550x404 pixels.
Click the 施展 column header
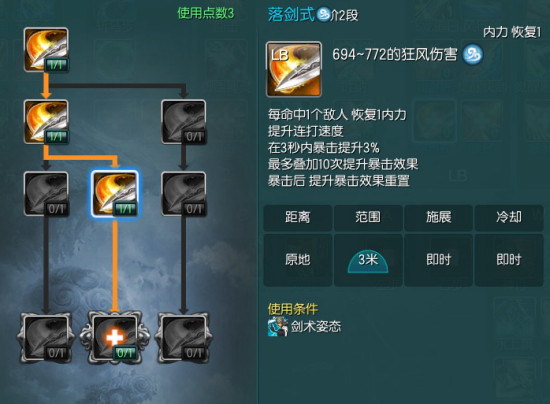(438, 217)
